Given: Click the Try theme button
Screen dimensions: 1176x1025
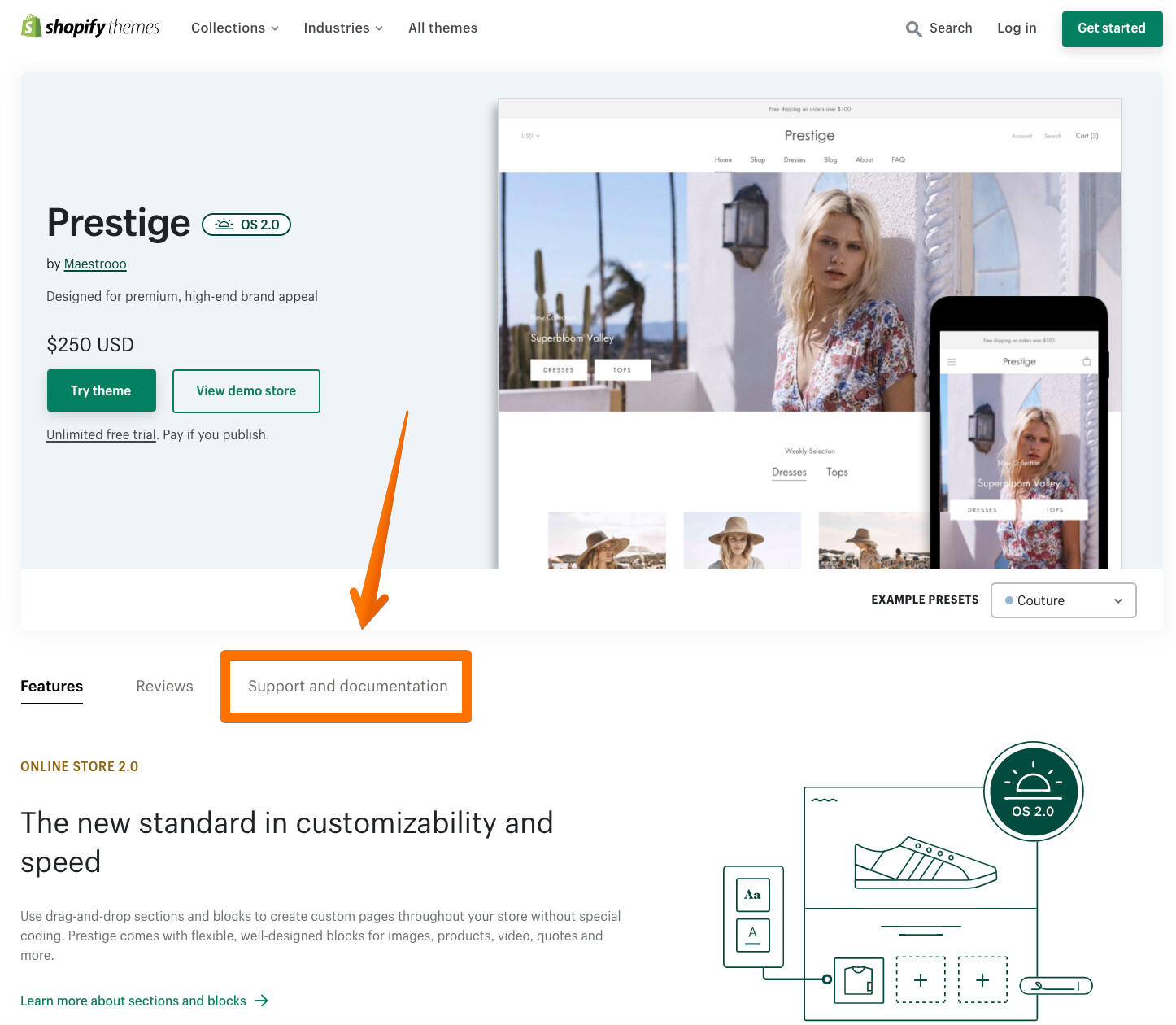Looking at the screenshot, I should (x=101, y=391).
